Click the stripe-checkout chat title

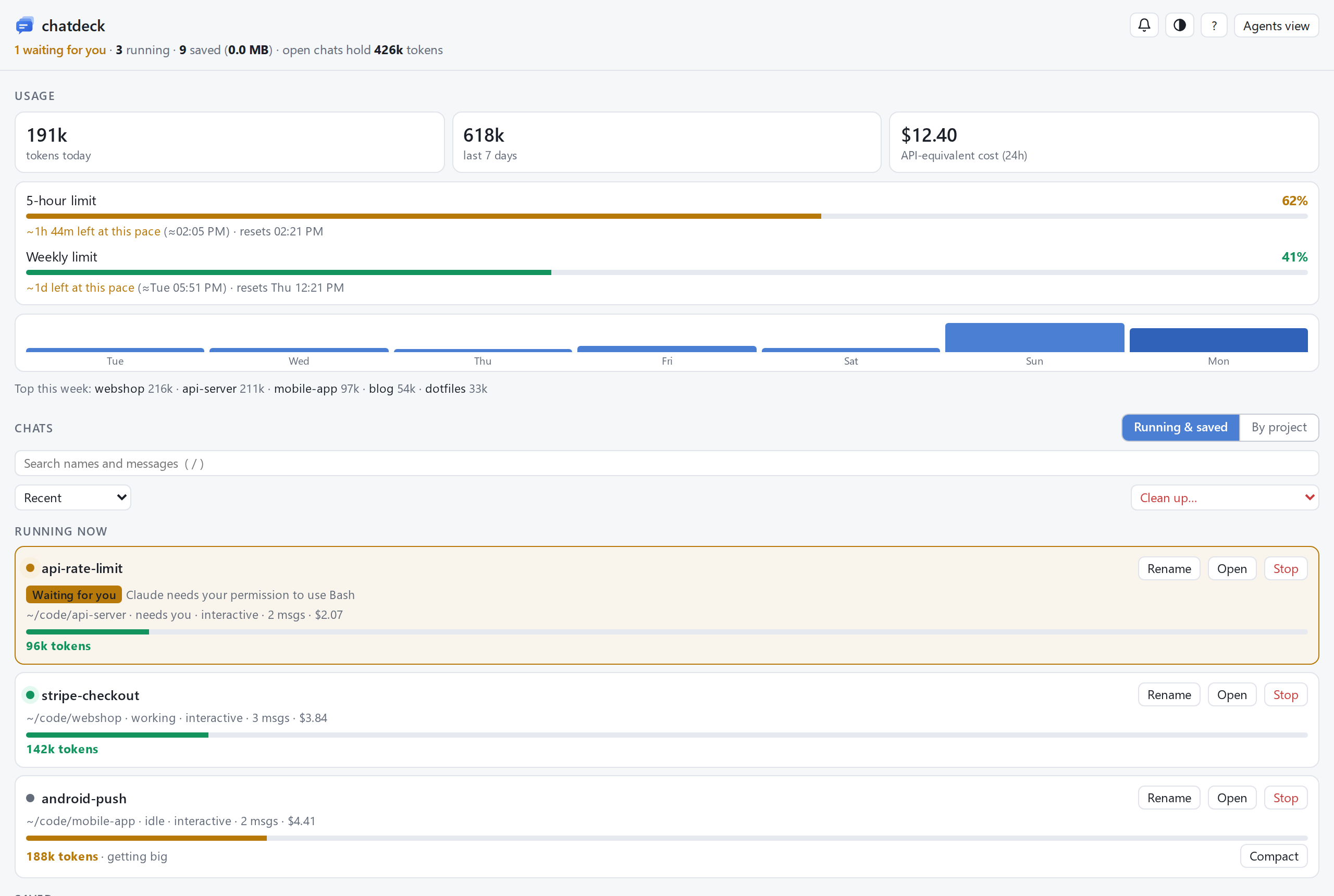(x=90, y=695)
